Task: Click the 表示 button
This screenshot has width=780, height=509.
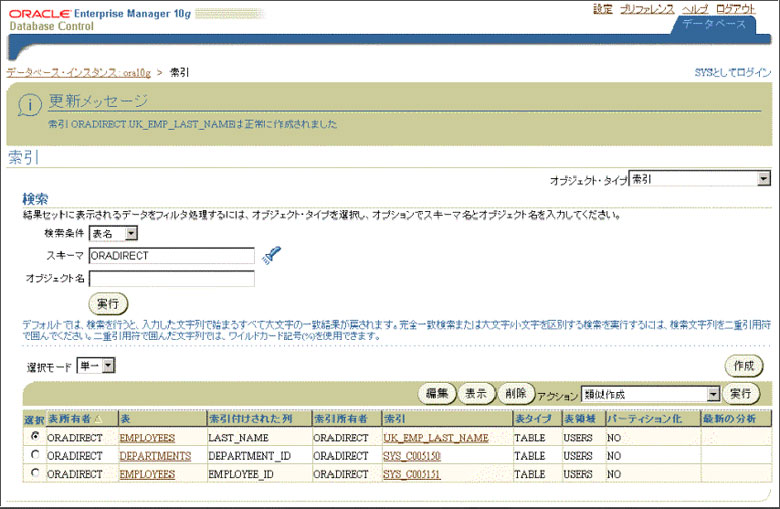Action: 476,394
